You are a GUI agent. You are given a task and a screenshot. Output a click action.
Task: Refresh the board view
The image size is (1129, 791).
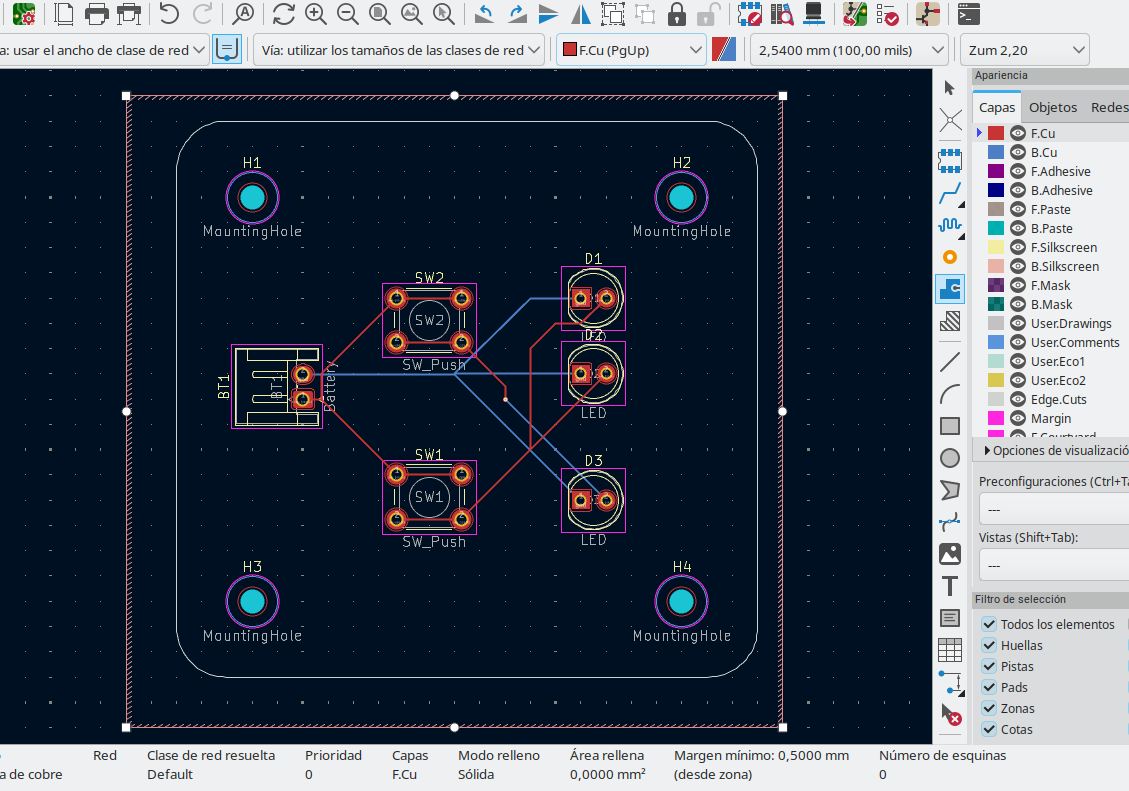(284, 14)
